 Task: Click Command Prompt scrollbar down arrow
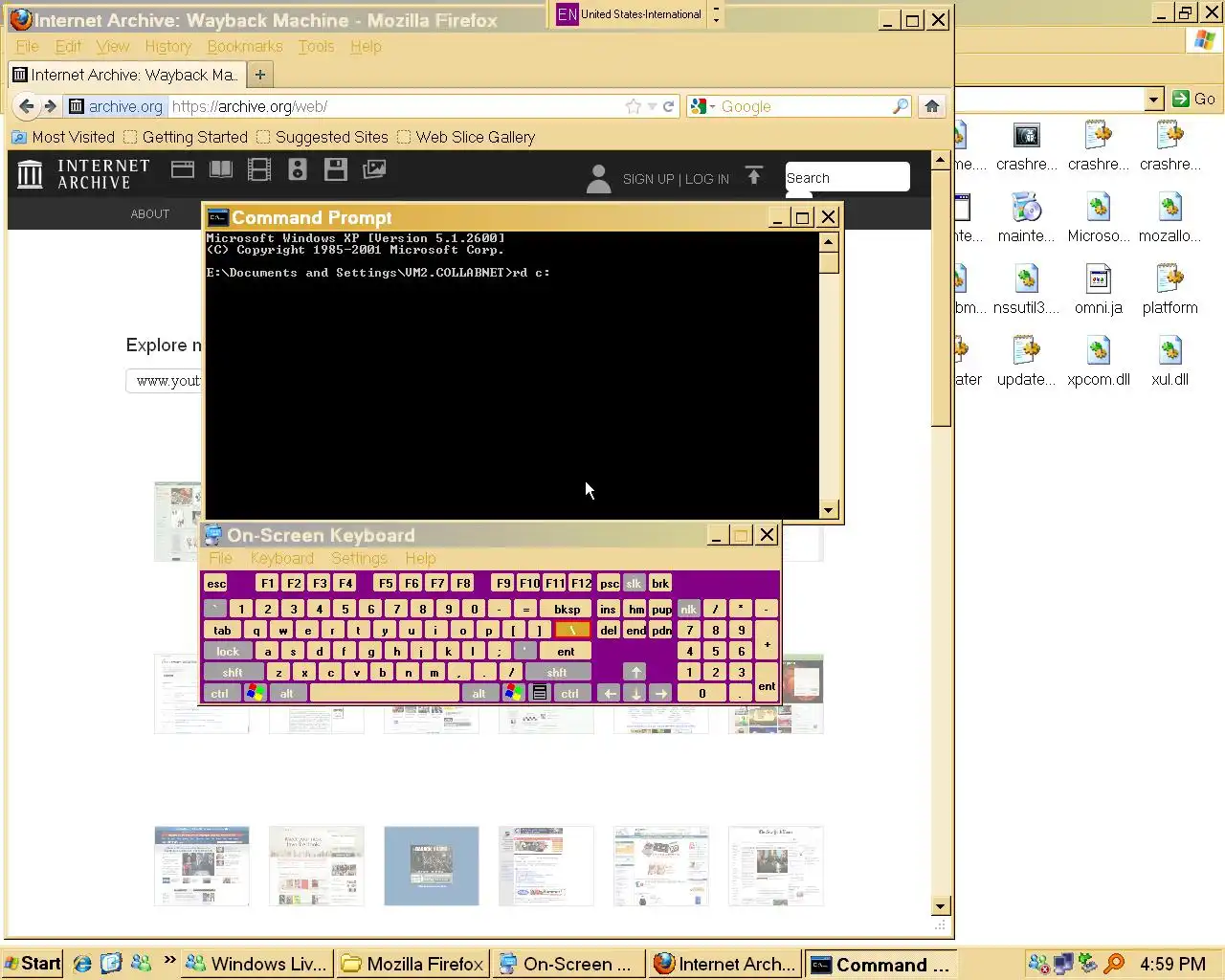(829, 510)
